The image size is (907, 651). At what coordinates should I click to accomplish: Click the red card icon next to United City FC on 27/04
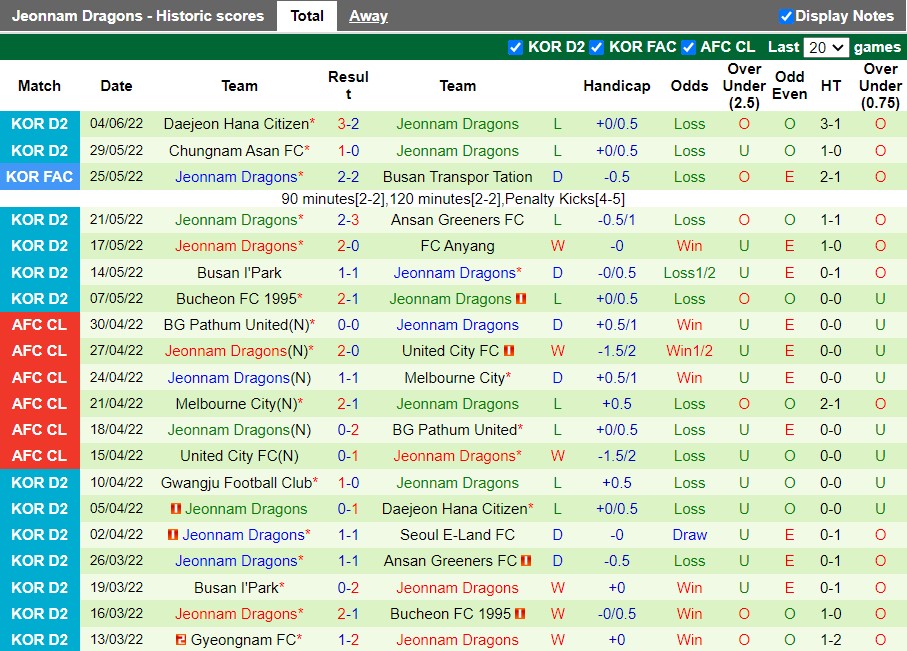pyautogui.click(x=511, y=351)
